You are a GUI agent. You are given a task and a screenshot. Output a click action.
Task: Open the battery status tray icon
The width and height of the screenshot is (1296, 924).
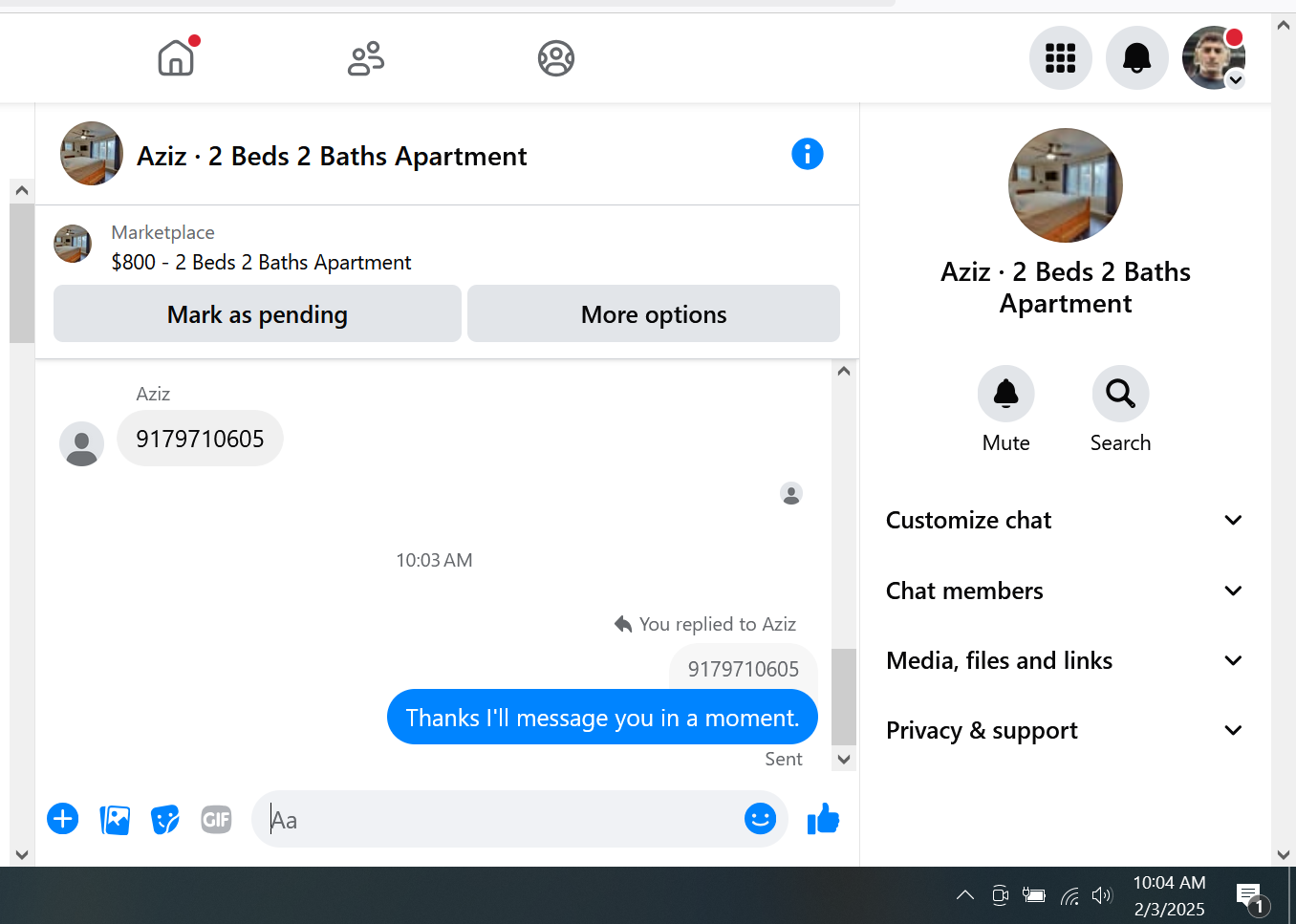1034,895
